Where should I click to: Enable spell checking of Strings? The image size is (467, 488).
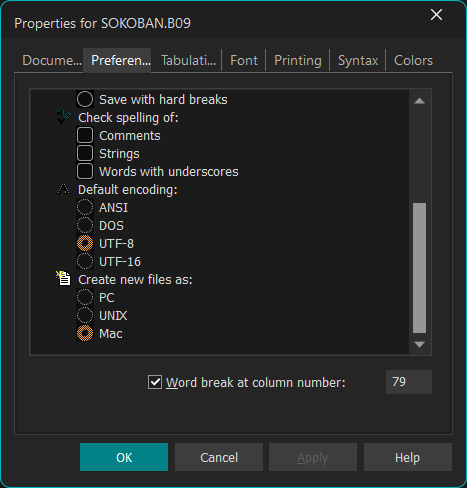[x=85, y=153]
